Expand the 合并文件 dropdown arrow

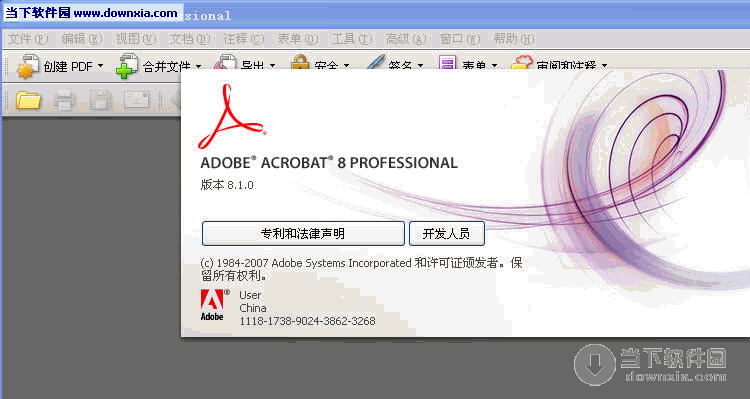click(x=198, y=66)
